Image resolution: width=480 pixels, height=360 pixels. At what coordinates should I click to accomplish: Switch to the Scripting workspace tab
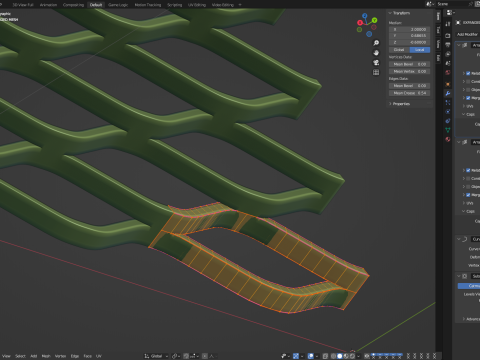pos(175,5)
